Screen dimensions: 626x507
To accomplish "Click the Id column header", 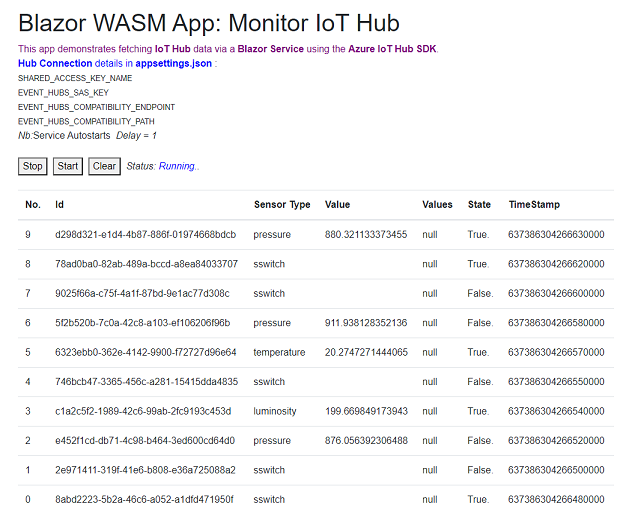I will click(59, 204).
